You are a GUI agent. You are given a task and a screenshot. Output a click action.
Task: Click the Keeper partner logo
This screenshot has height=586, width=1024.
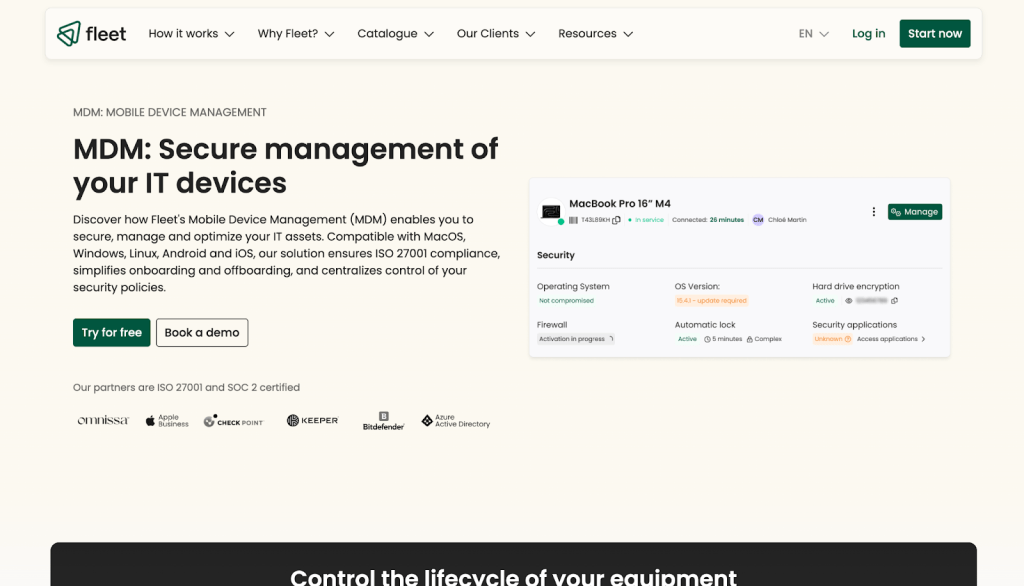(x=312, y=421)
